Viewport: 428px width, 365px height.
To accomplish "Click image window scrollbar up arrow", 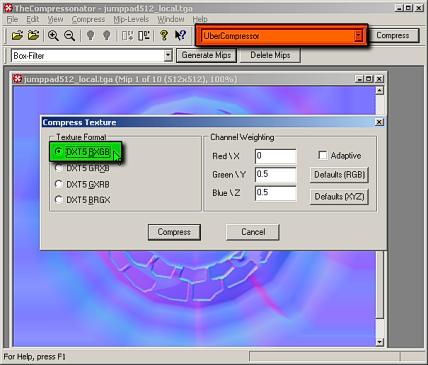I will click(380, 90).
